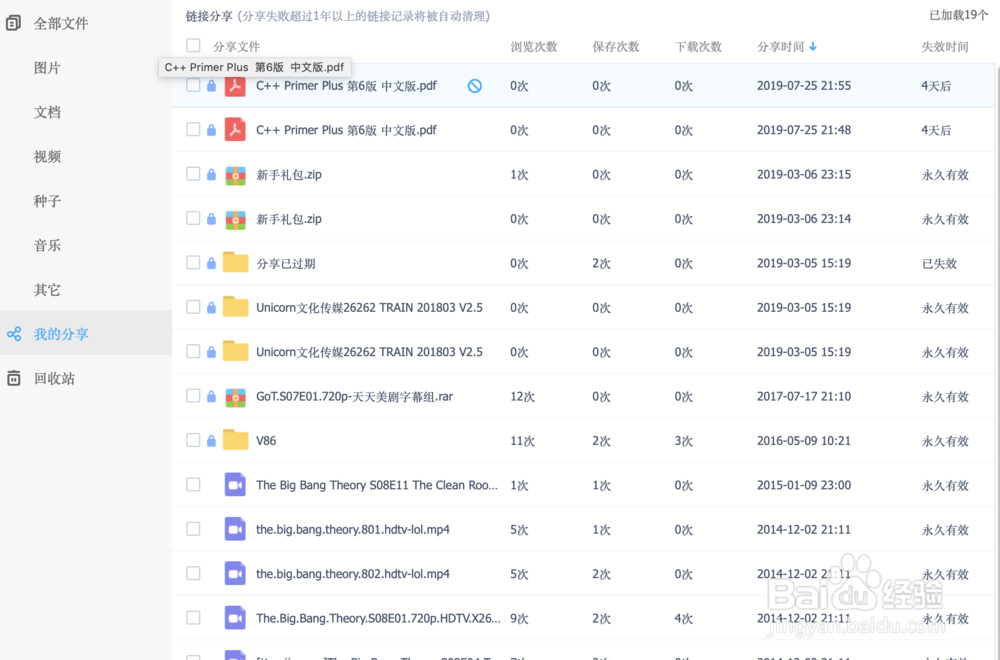
Task: Click video icon of the.big.bang.theory.801 file
Action: pos(235,529)
